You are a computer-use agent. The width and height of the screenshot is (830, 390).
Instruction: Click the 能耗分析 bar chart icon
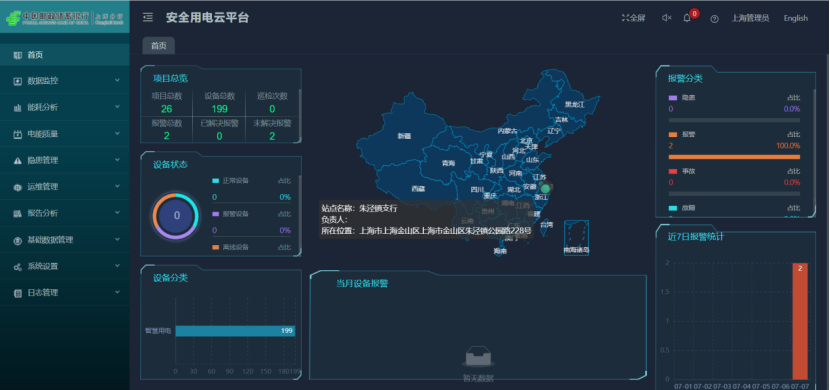[17, 107]
